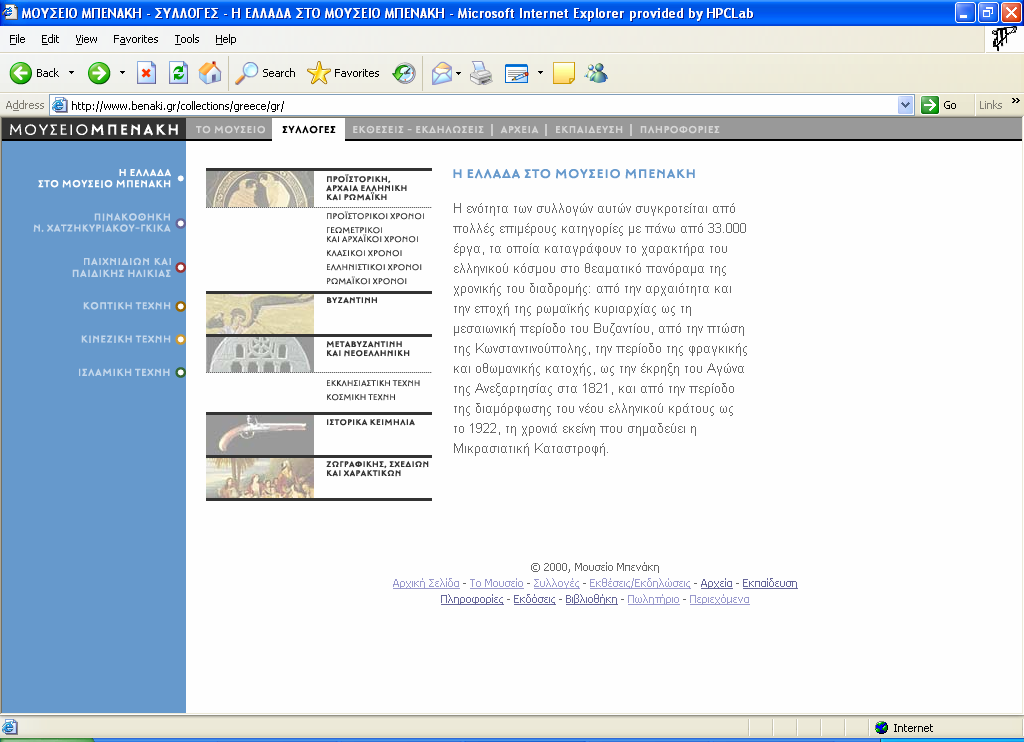Screen dimensions: 1024x742
Task: Open ΕΛΛΗΝΙΣΤΙΚΟΙ ΧΡΟΝΟΙ subcategory
Action: (374, 267)
